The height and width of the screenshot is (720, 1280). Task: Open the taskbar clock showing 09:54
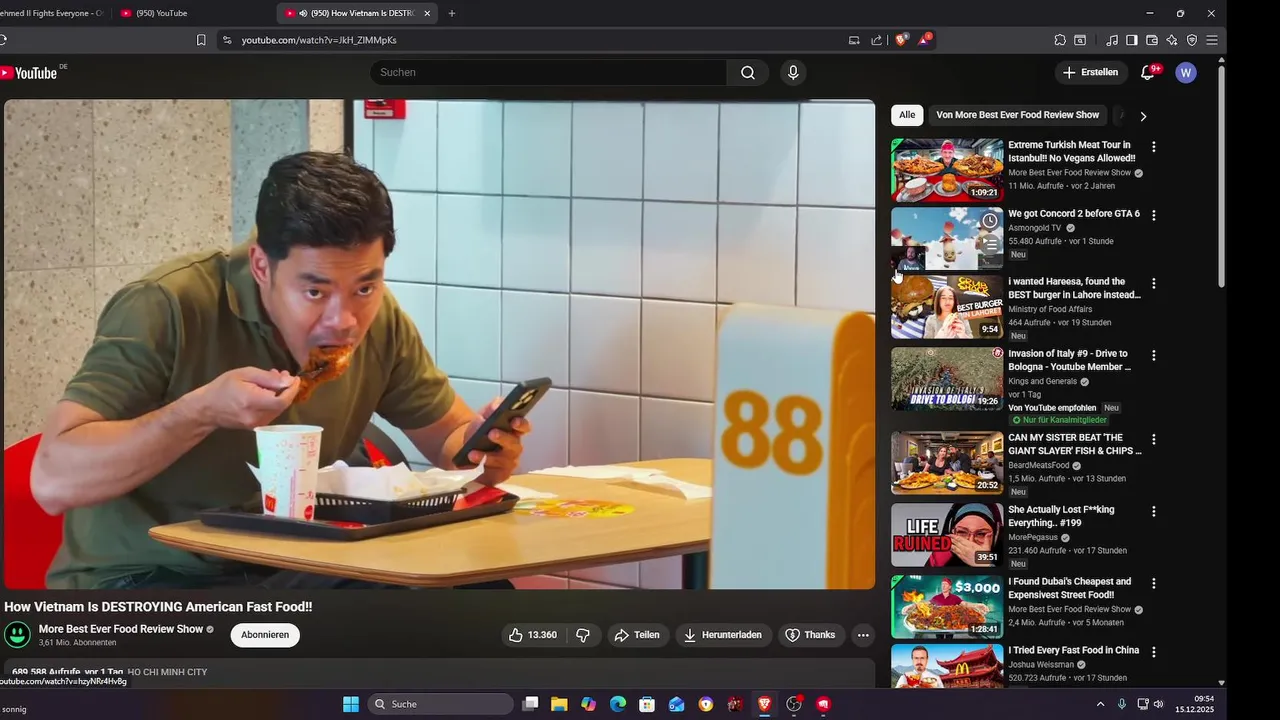(x=1196, y=704)
